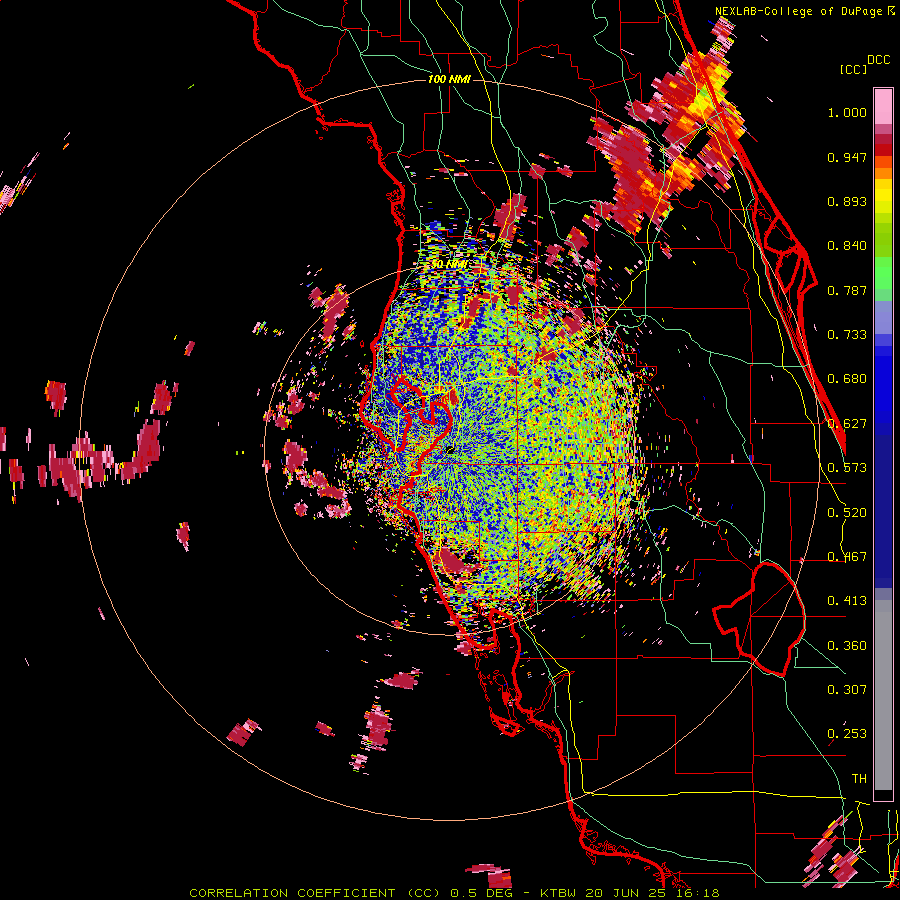This screenshot has height=900, width=900.
Task: Click the 0.253 color scale value
Action: pyautogui.click(x=847, y=734)
